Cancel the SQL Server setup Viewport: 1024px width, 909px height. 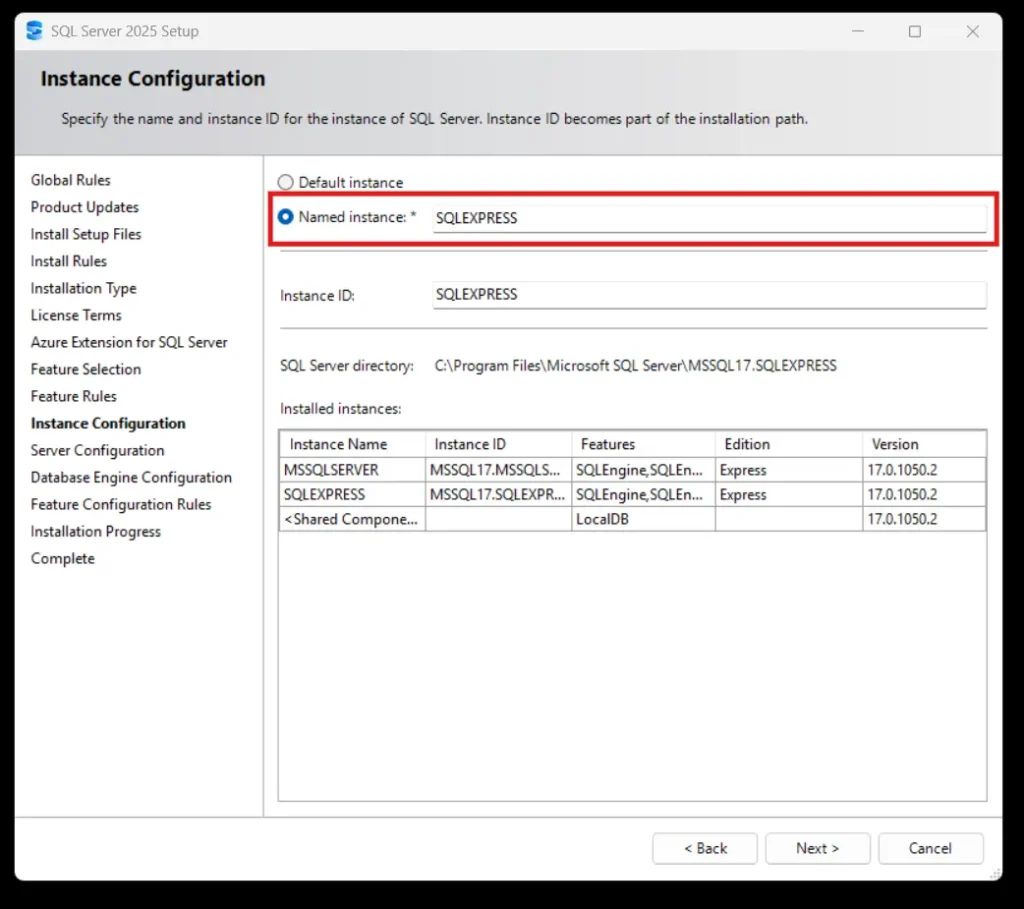[x=930, y=848]
